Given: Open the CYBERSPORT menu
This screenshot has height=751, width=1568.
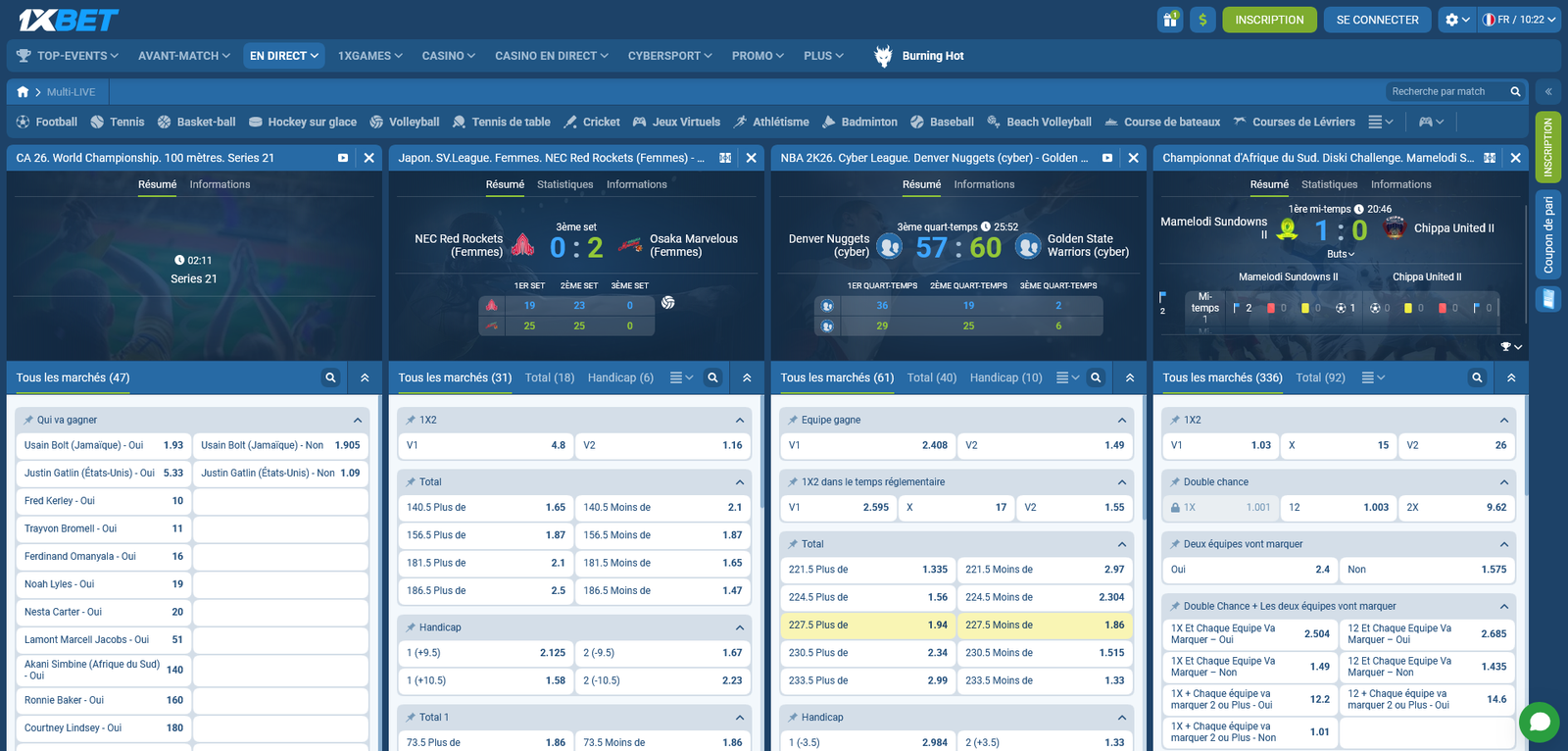Looking at the screenshot, I should tap(670, 56).
